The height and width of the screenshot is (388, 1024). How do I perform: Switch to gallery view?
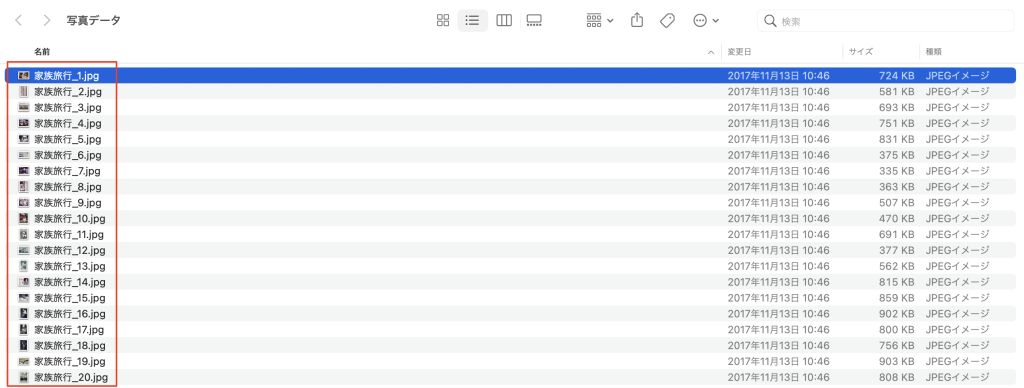534,20
